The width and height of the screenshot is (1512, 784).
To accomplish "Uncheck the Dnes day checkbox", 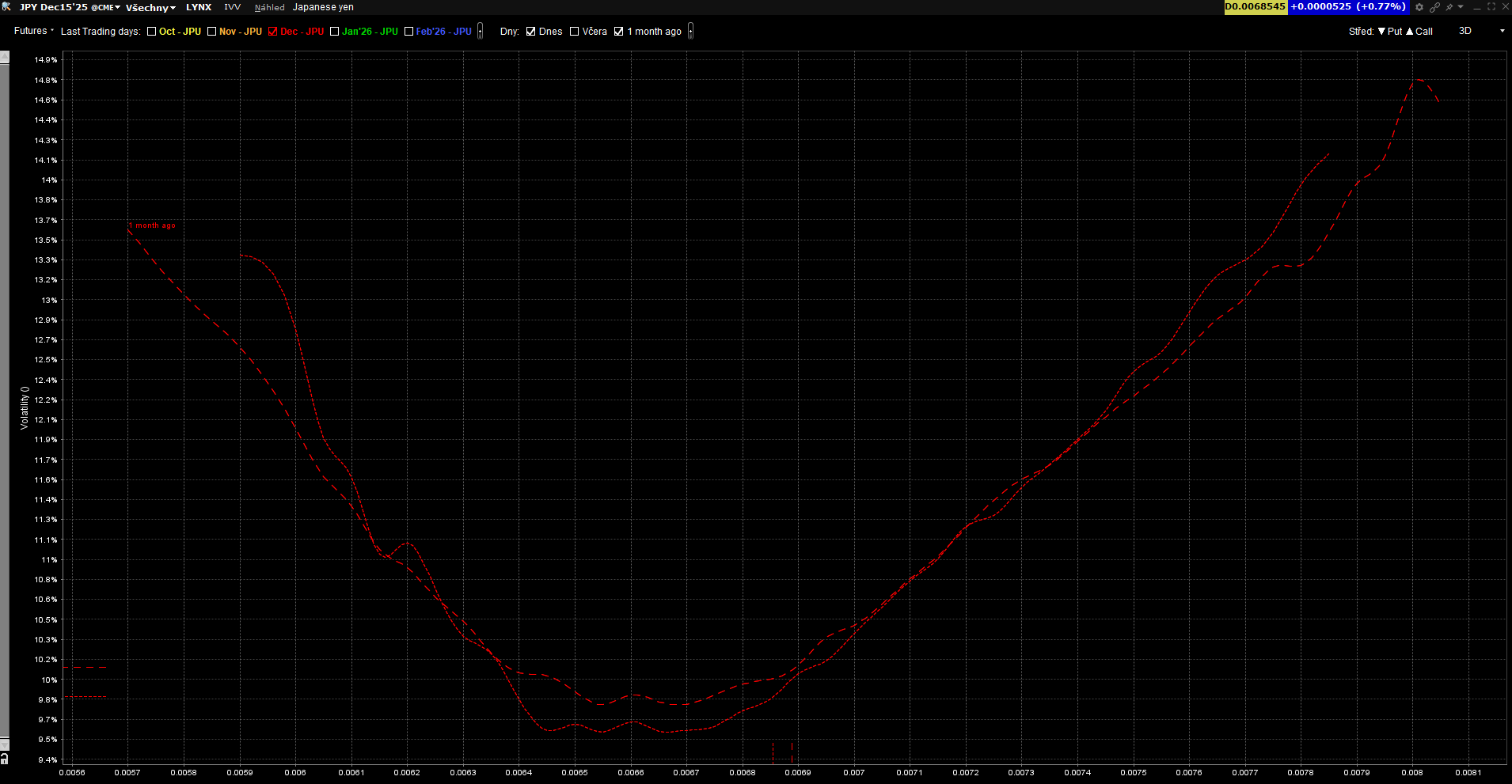I will point(531,32).
